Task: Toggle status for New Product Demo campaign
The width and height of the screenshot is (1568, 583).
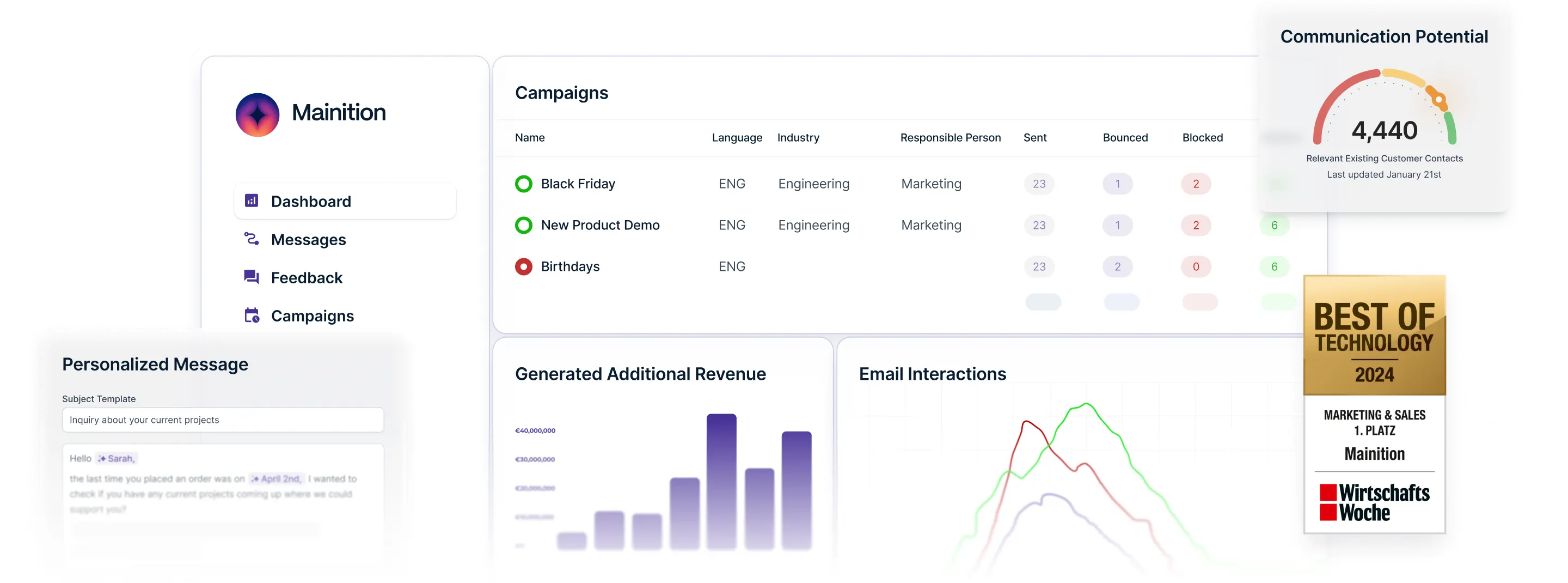Action: (523, 225)
